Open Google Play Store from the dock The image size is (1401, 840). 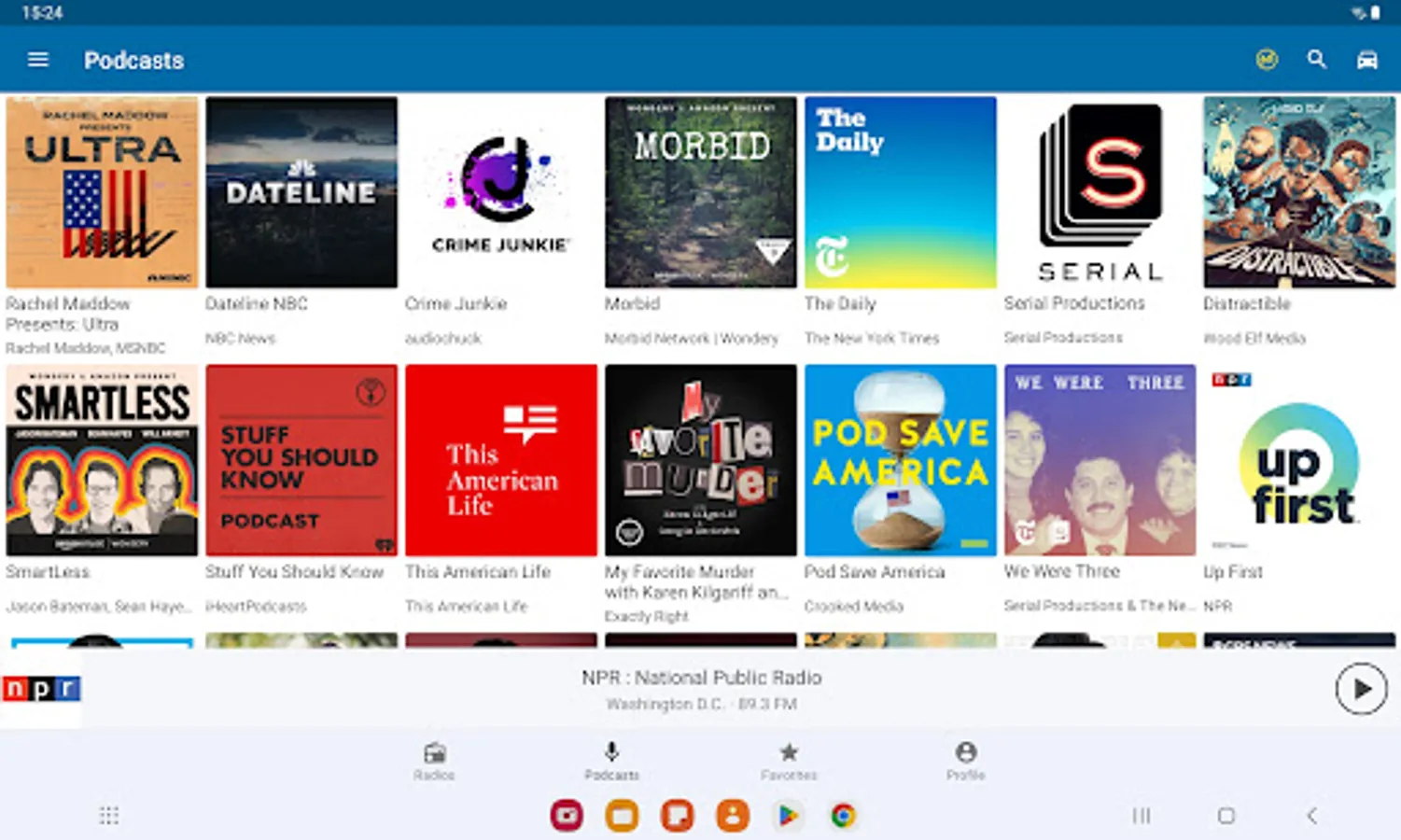pos(788,816)
